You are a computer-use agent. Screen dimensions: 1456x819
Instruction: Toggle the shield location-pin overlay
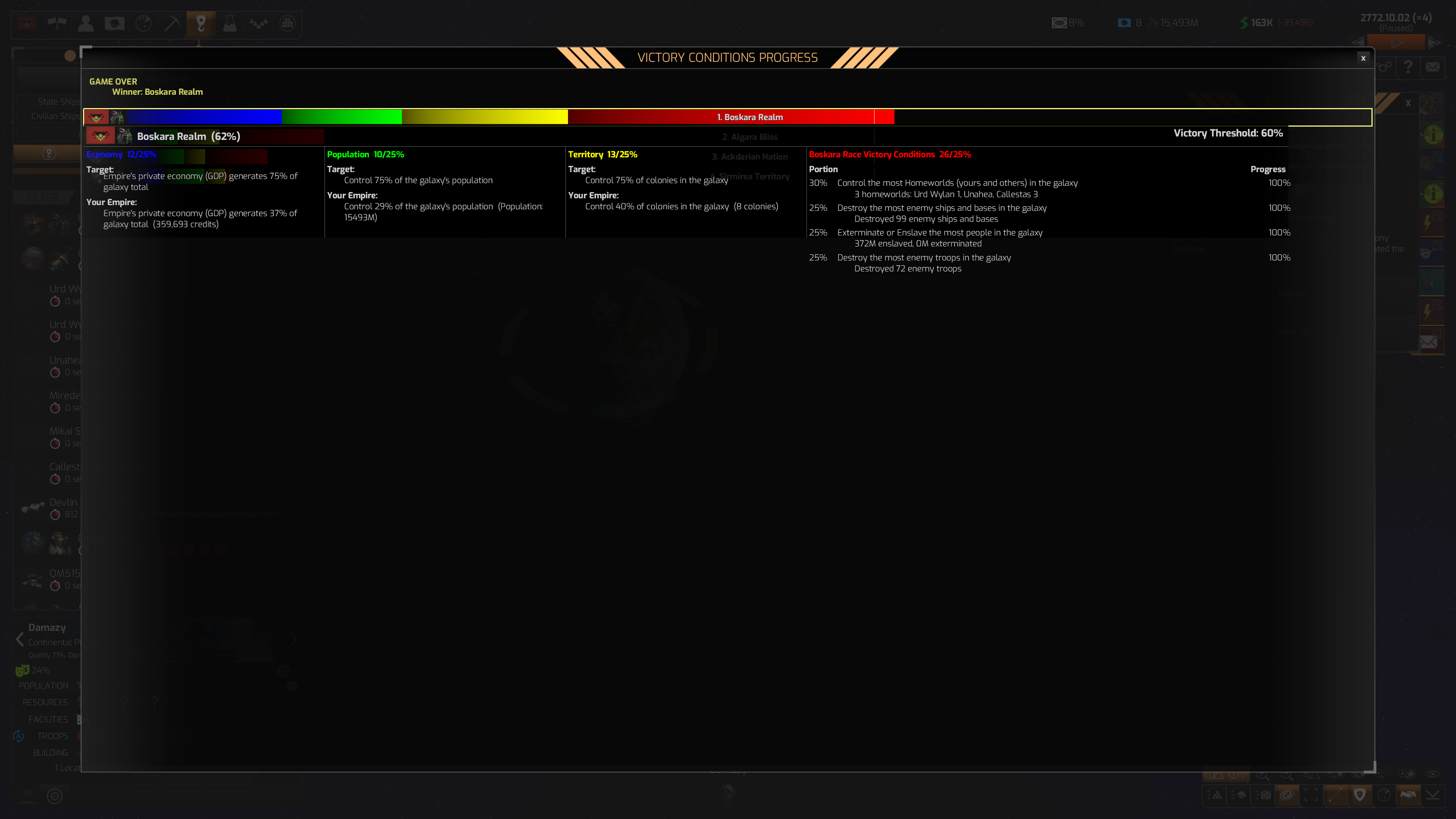click(1359, 795)
